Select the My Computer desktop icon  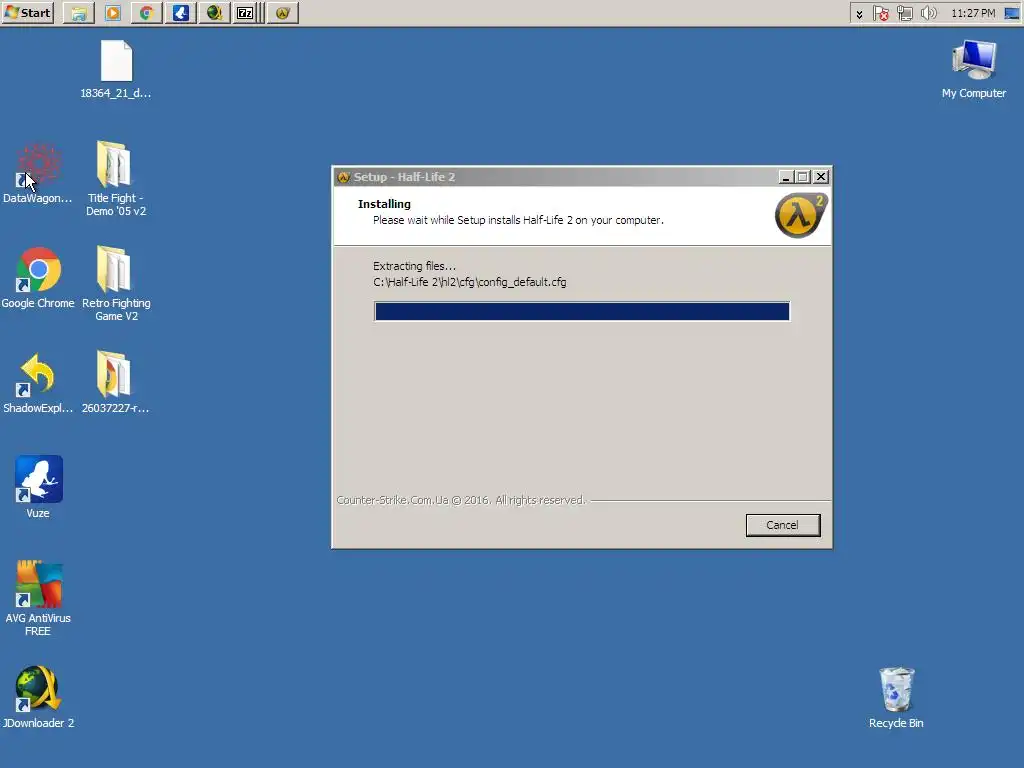974,70
